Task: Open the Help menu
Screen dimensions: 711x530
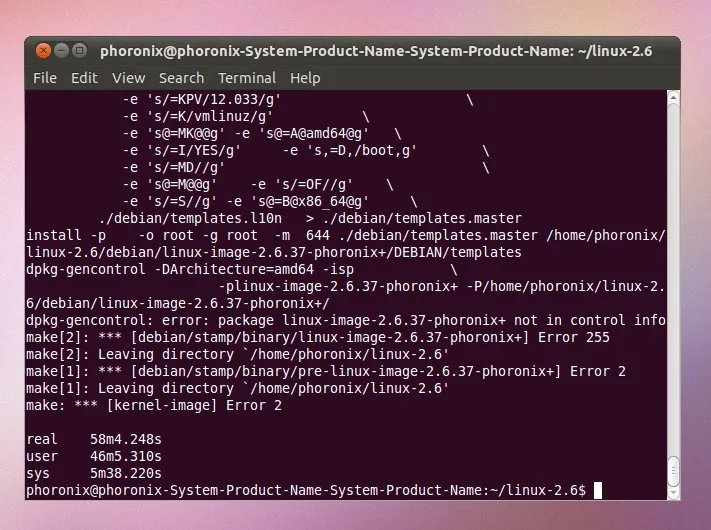Action: (305, 78)
